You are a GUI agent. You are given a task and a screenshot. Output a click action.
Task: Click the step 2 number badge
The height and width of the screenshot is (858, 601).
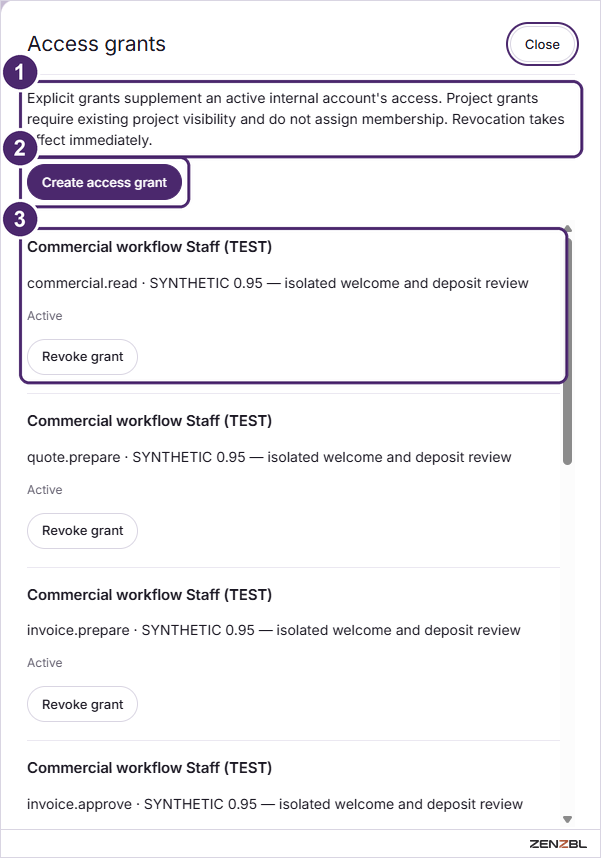point(20,148)
